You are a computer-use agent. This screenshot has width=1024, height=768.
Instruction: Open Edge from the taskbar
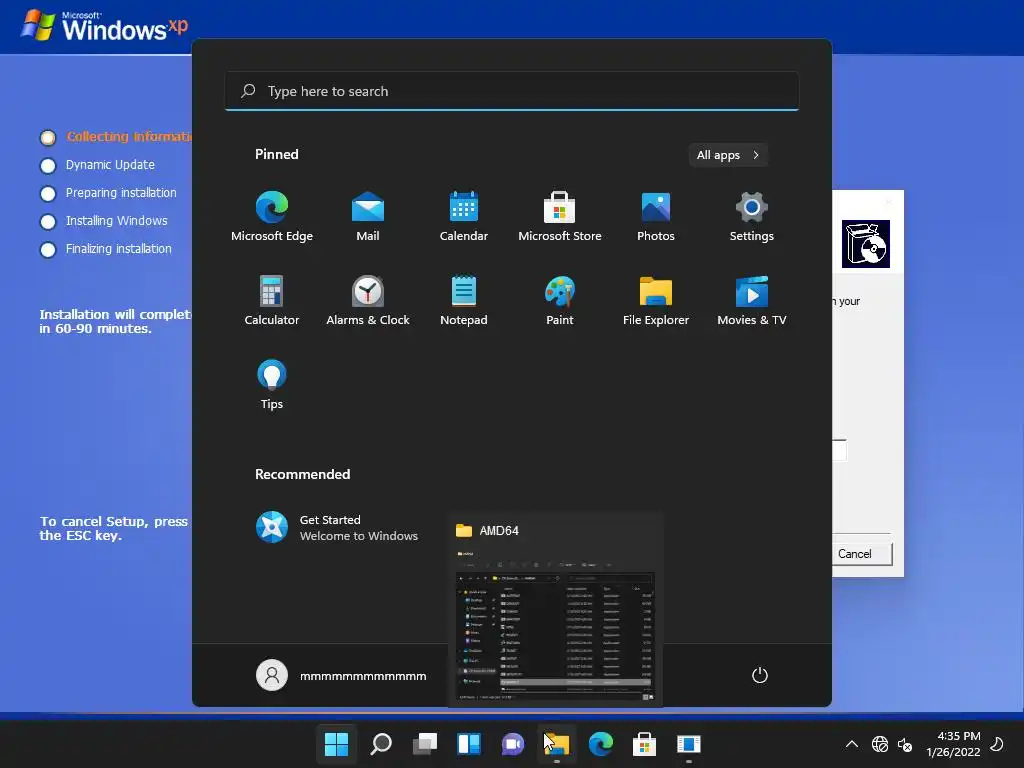click(x=601, y=744)
